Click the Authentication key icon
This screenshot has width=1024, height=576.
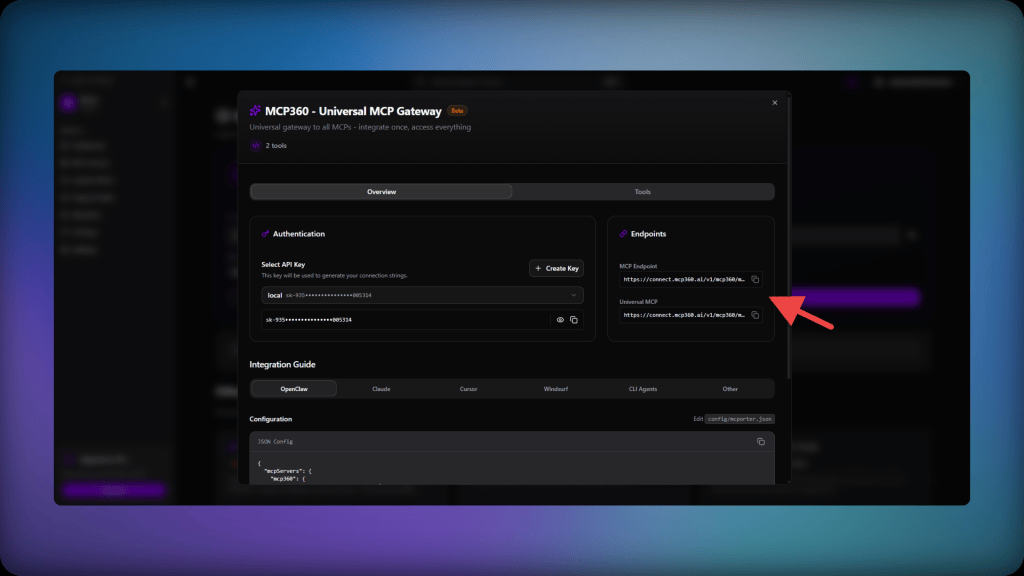click(265, 234)
